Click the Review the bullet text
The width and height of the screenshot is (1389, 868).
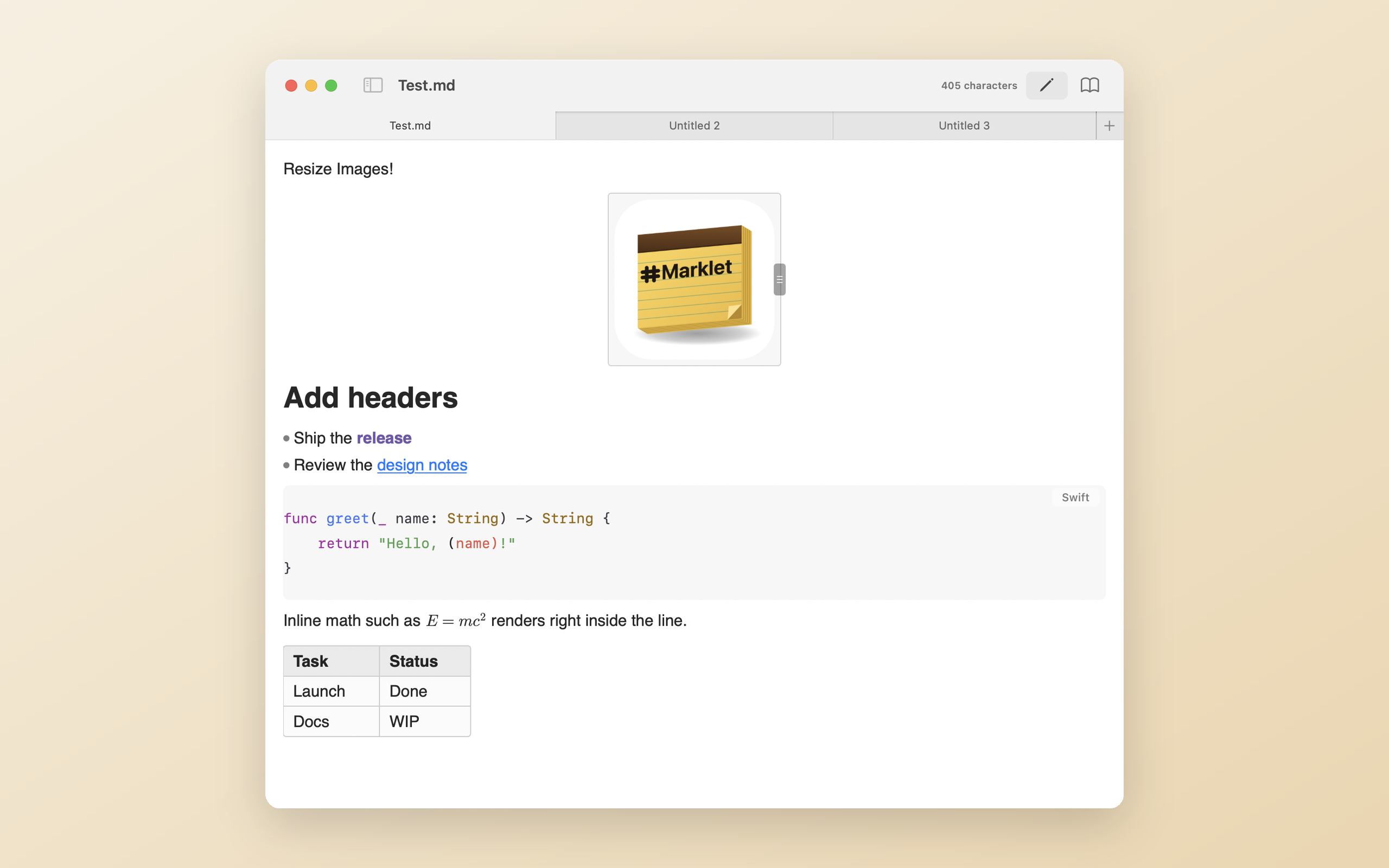pyautogui.click(x=333, y=465)
